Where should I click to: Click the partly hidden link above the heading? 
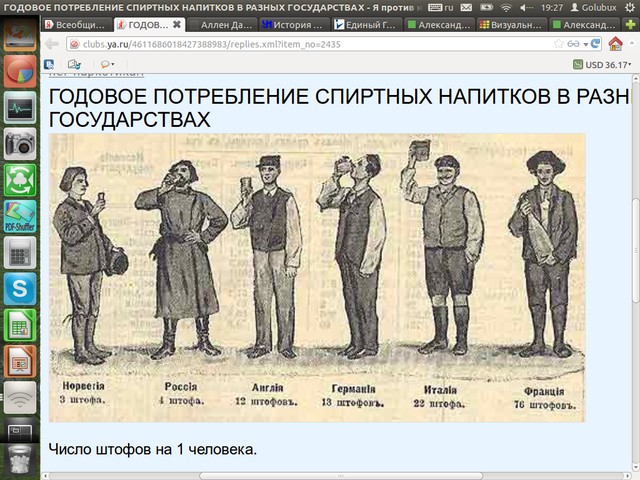coord(96,75)
